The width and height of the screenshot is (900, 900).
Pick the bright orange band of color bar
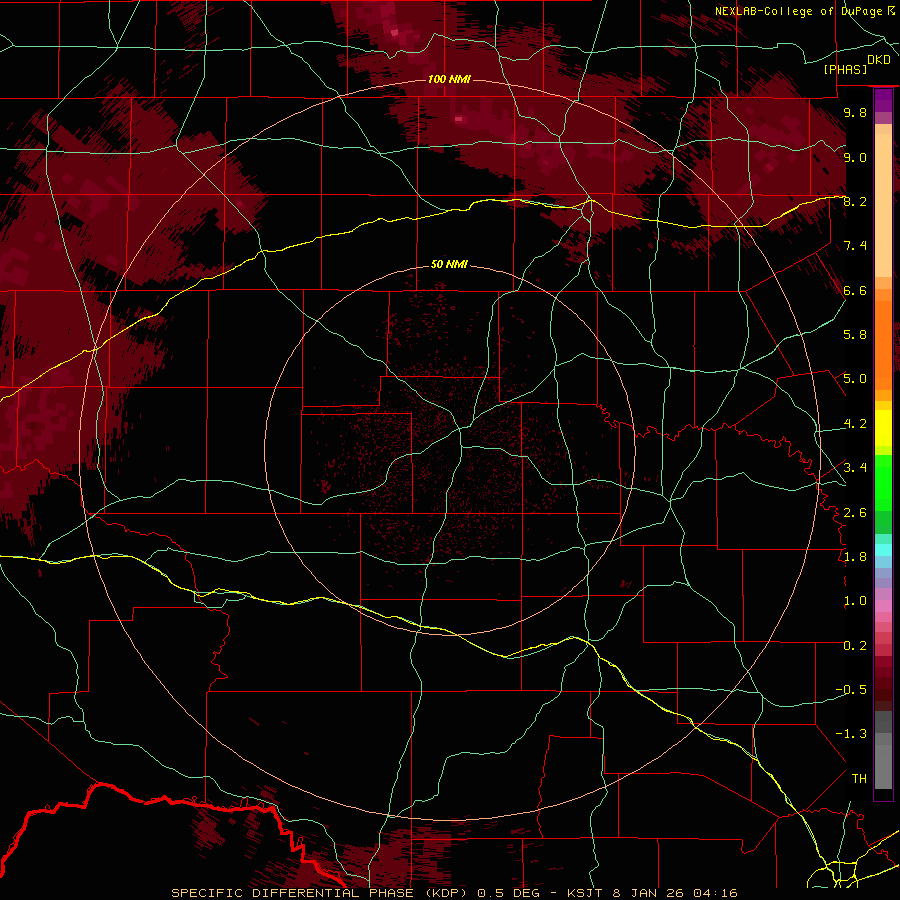883,345
